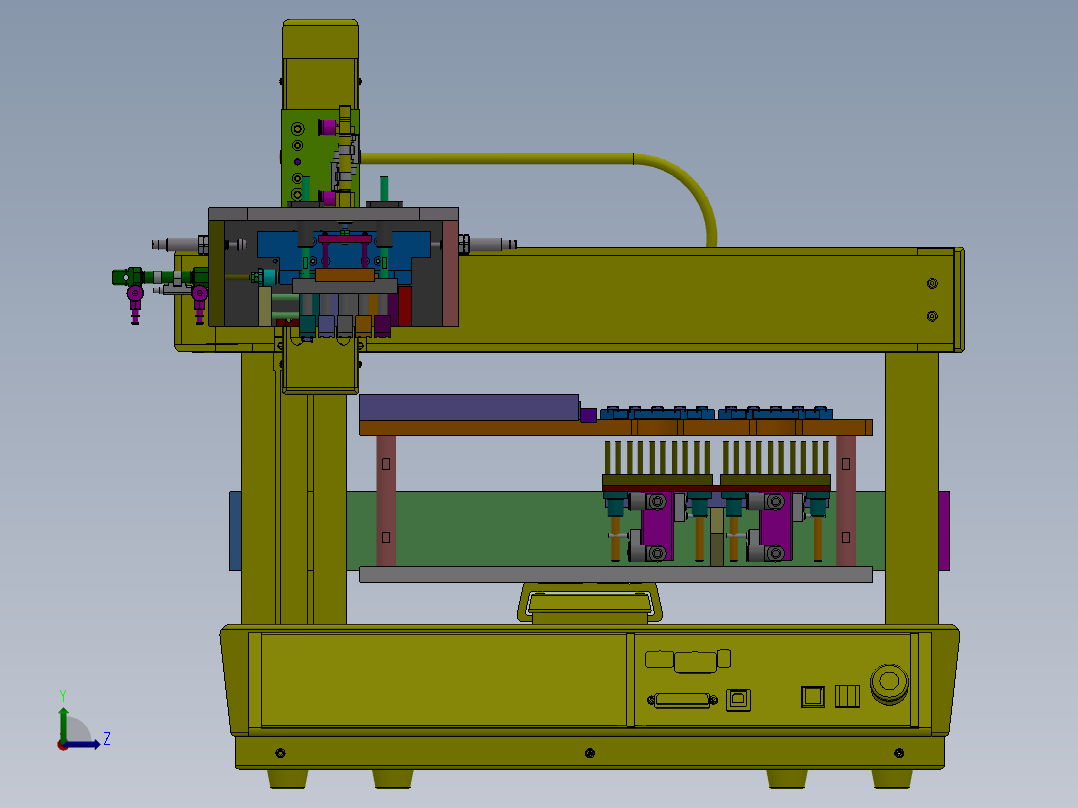Select the leftmost foot under the machine base

(287, 778)
